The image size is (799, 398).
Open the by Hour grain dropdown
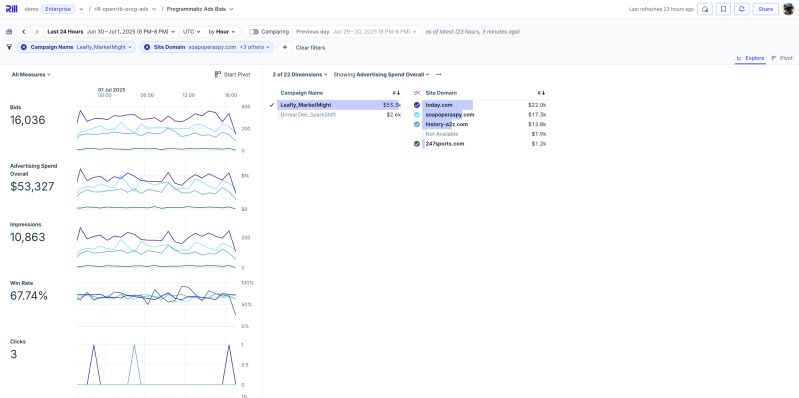click(x=222, y=32)
